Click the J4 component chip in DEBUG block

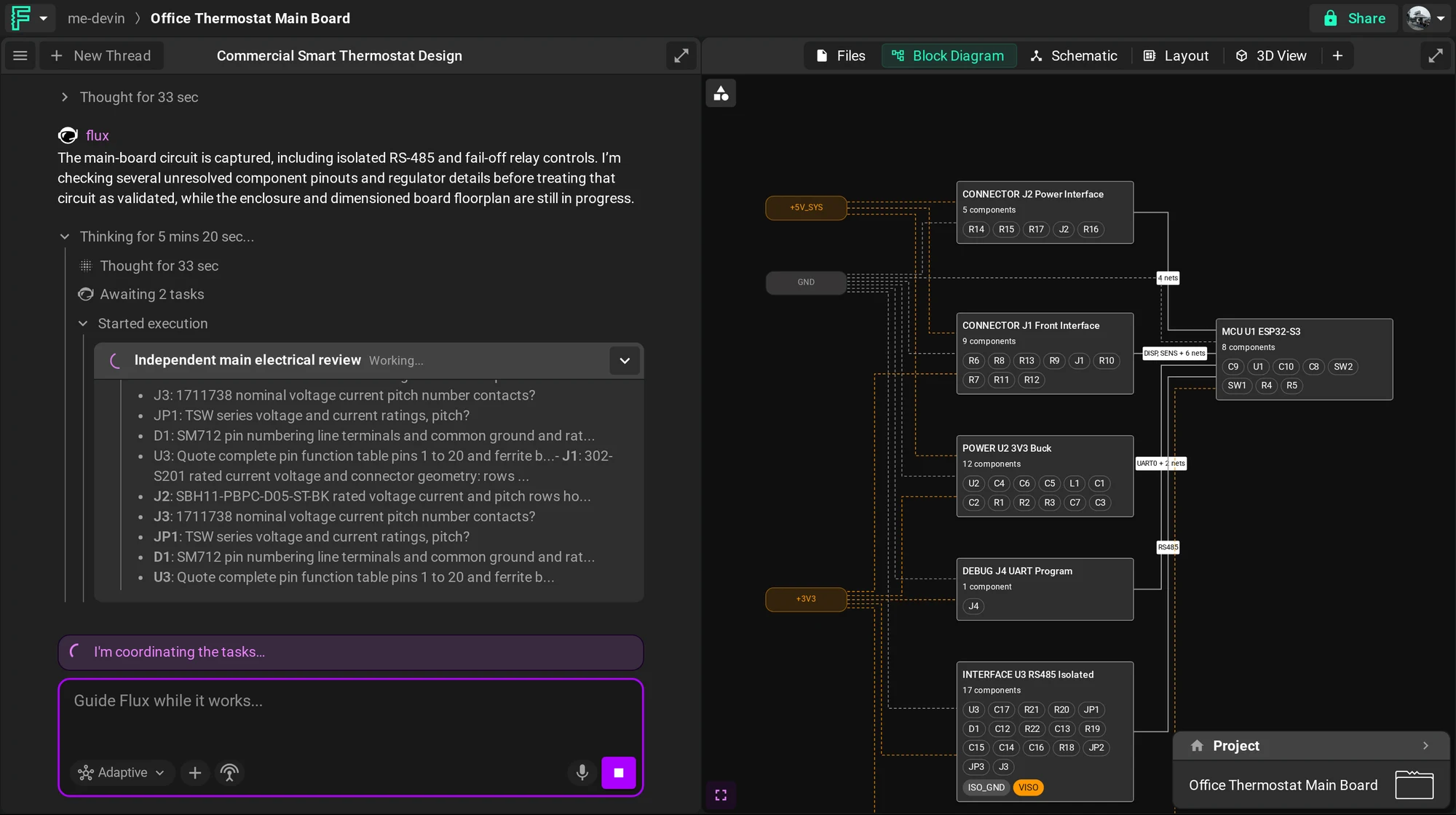973,606
